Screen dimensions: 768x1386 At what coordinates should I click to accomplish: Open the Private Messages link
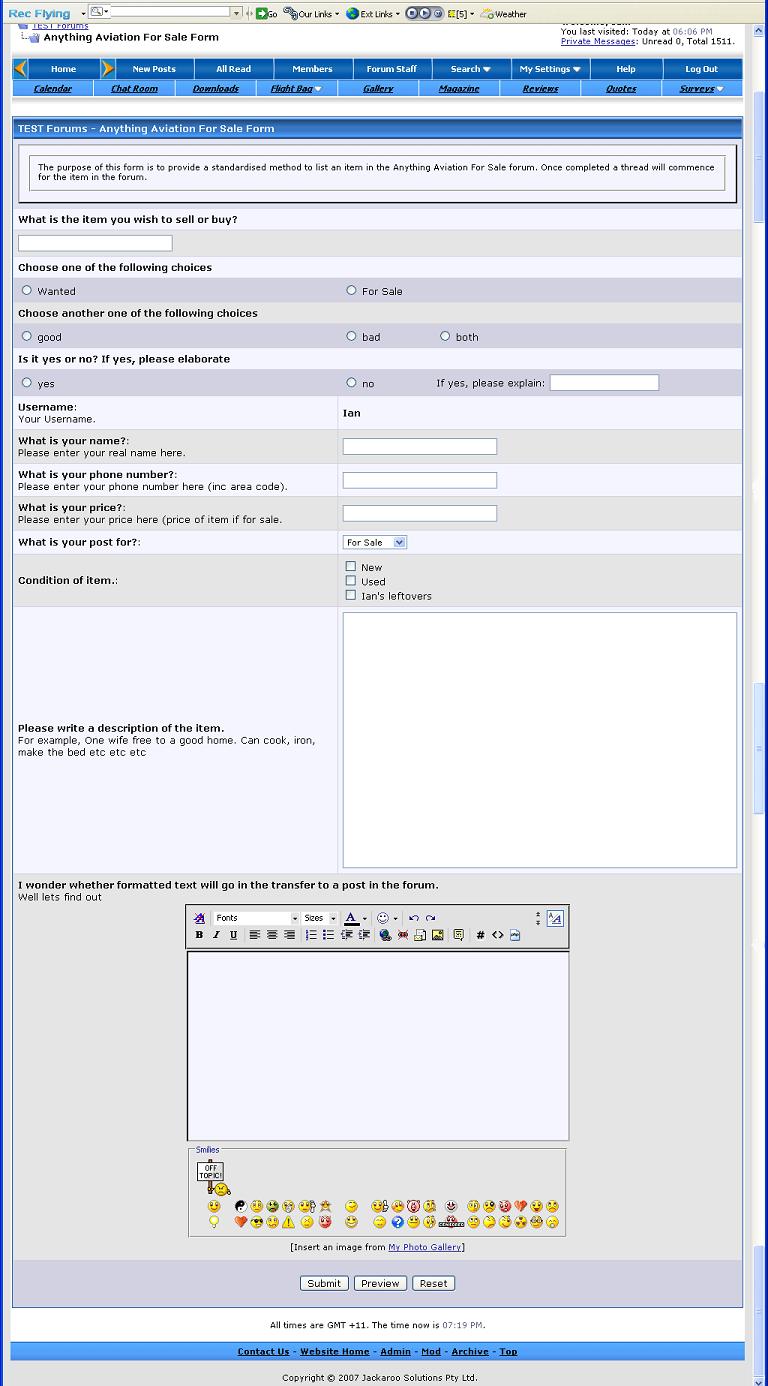(x=598, y=41)
